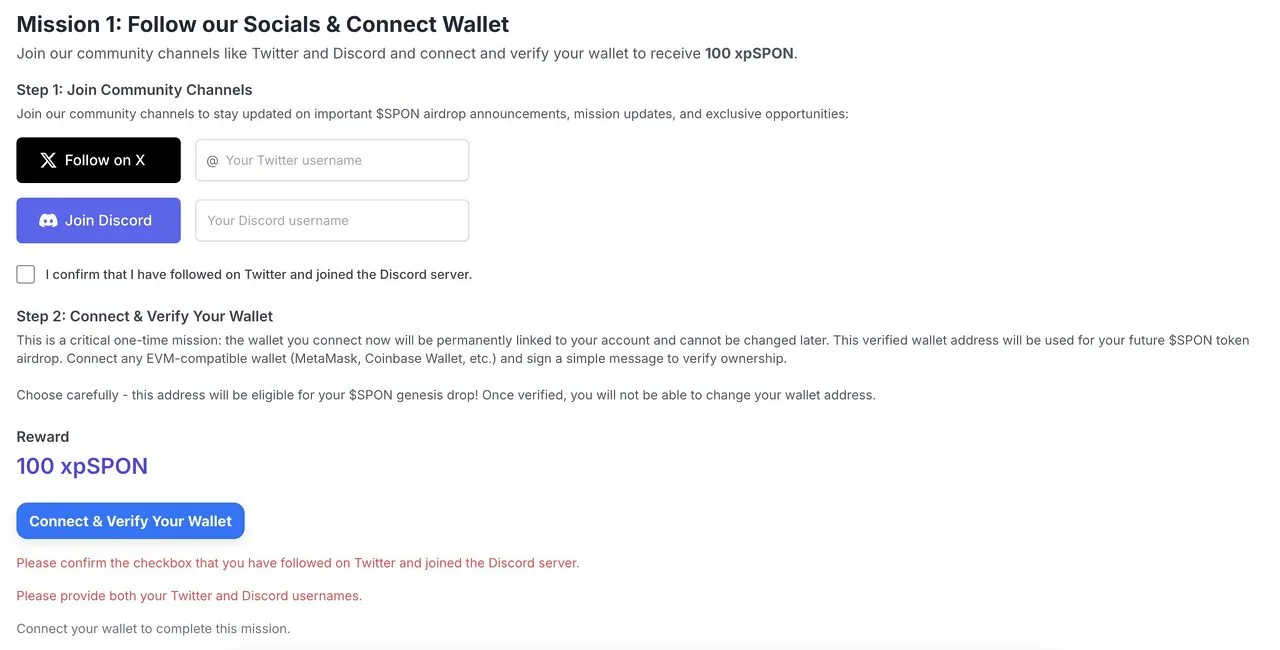Click Connect & Verify Your Wallet button
The height and width of the screenshot is (650, 1280).
(130, 521)
